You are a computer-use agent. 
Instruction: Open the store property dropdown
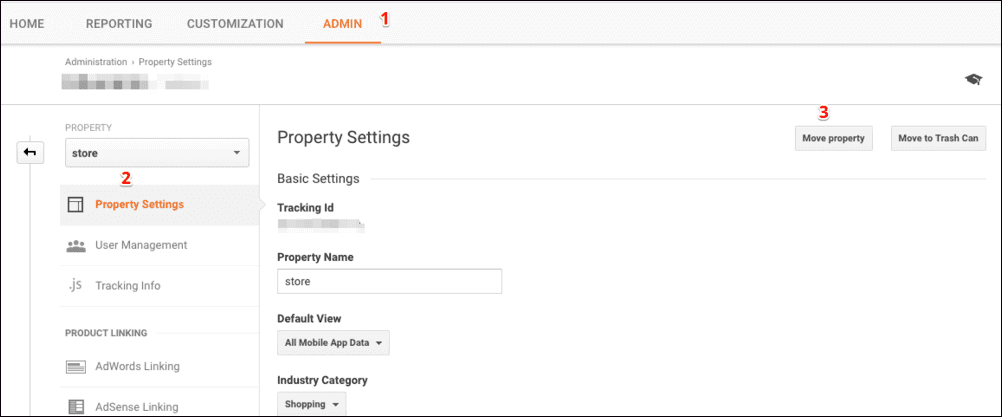157,153
